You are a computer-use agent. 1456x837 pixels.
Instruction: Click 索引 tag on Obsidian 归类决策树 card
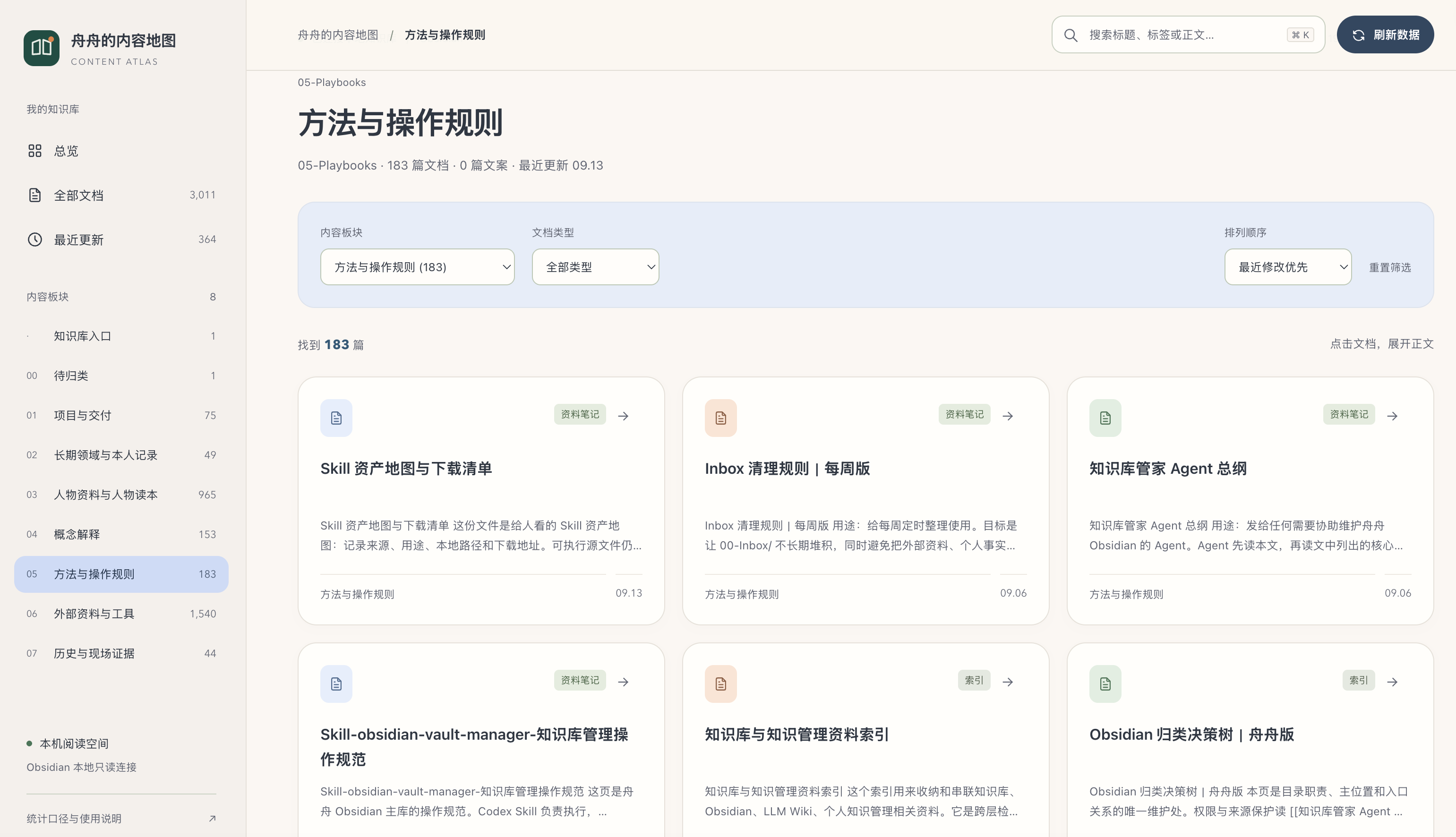pyautogui.click(x=1358, y=680)
